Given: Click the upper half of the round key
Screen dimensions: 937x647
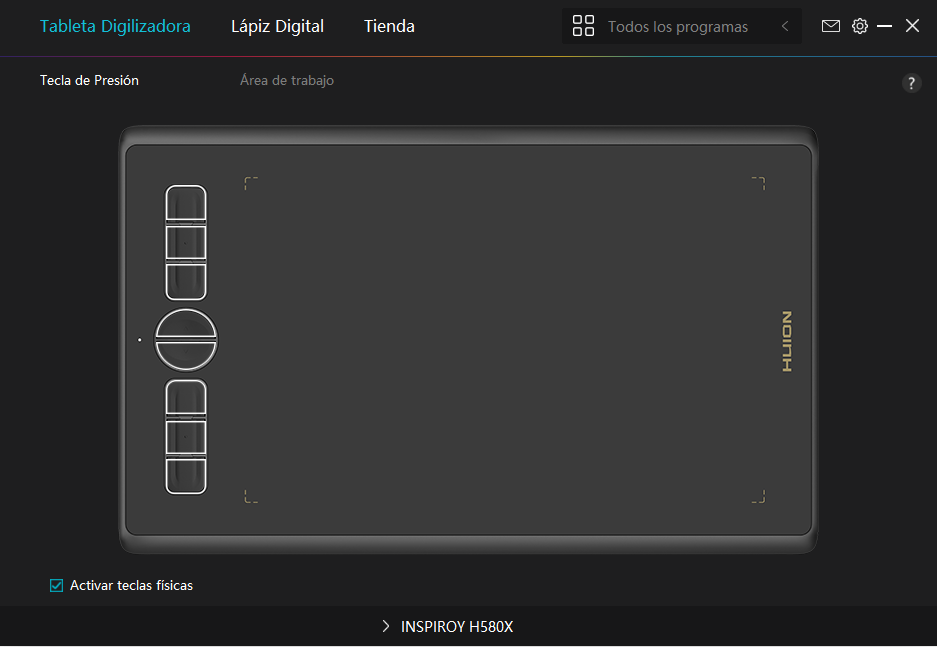Looking at the screenshot, I should [186, 324].
